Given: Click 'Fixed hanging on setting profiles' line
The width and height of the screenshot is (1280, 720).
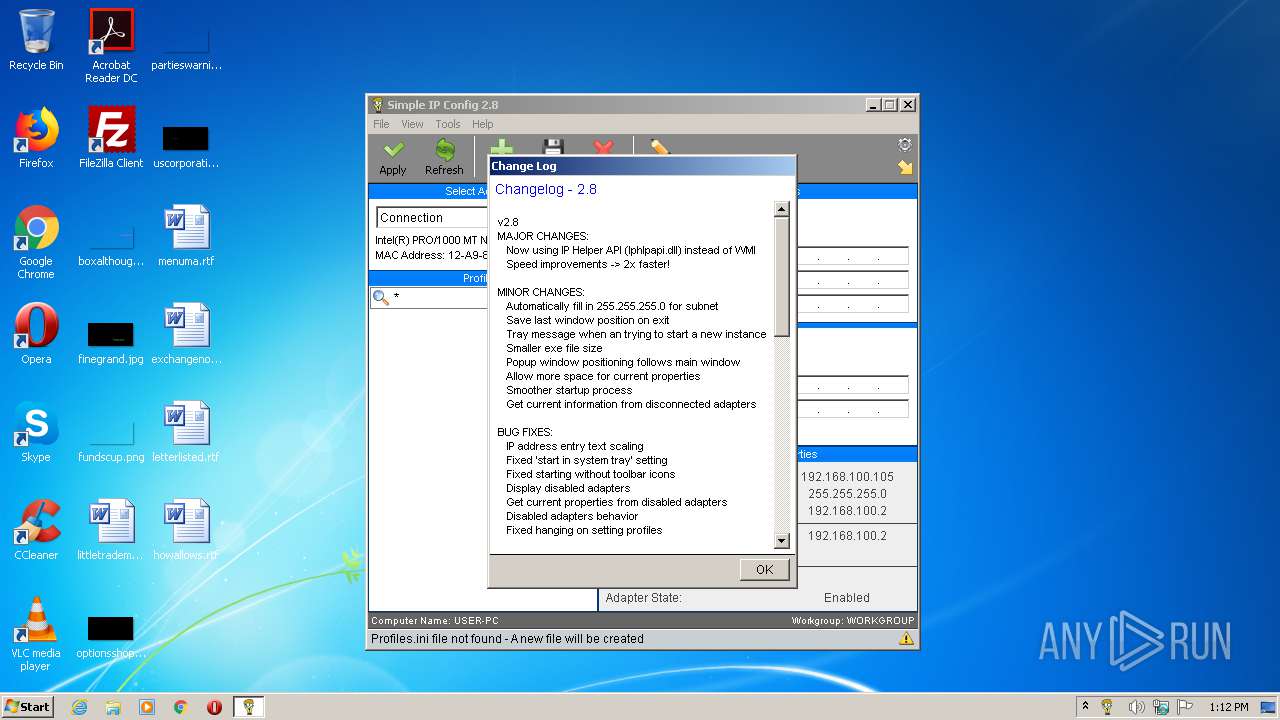Looking at the screenshot, I should point(584,530).
